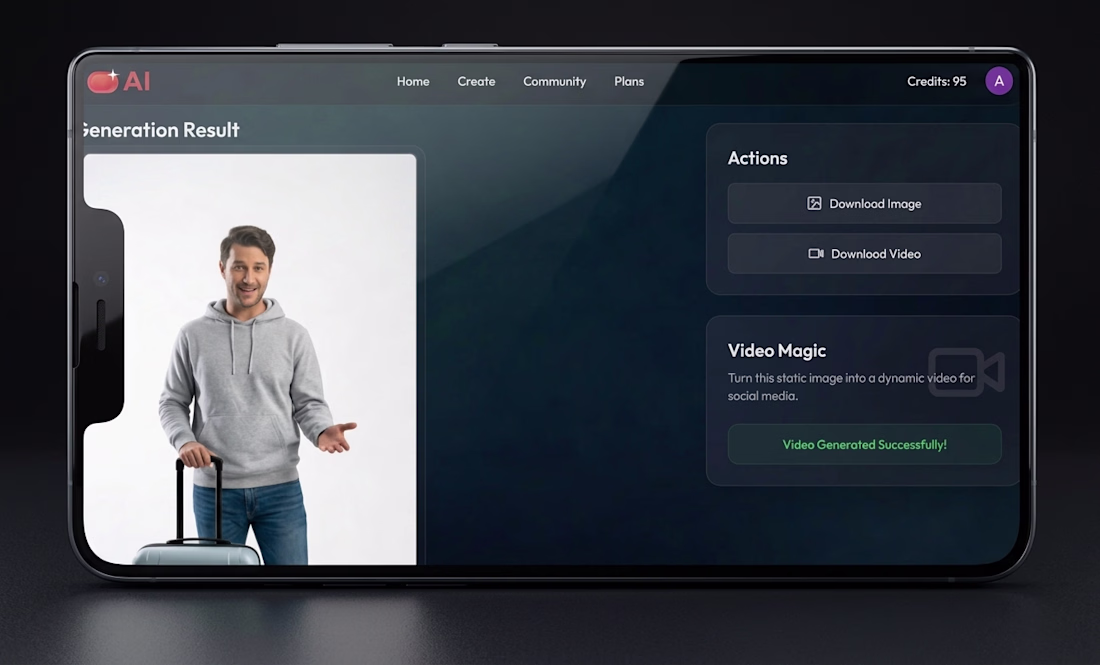Image resolution: width=1100 pixels, height=665 pixels.
Task: Click the 'Turn this static image' description text
Action: 851,387
